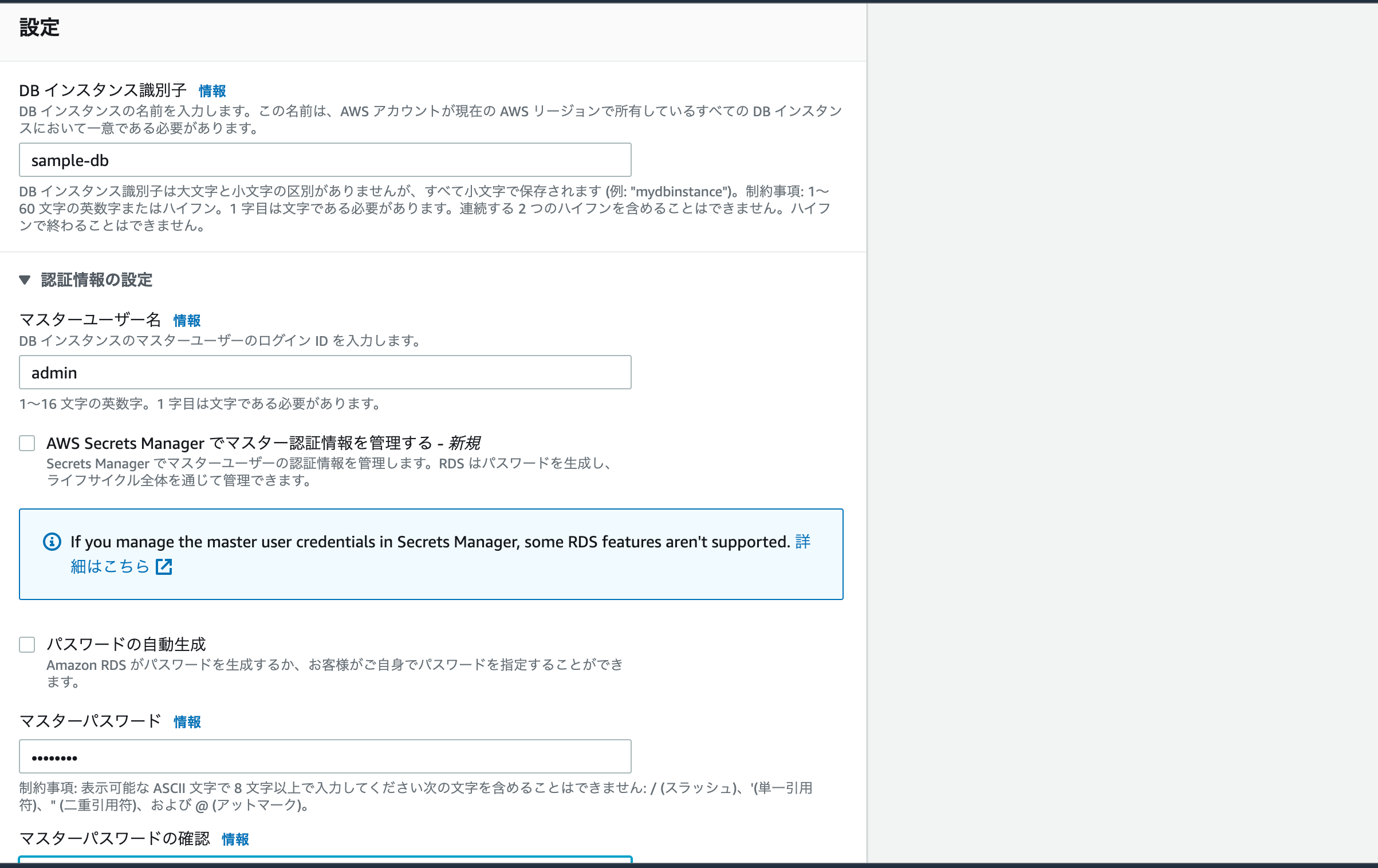Enable パスワードの自動生成 option
The image size is (1378, 868).
click(x=26, y=644)
